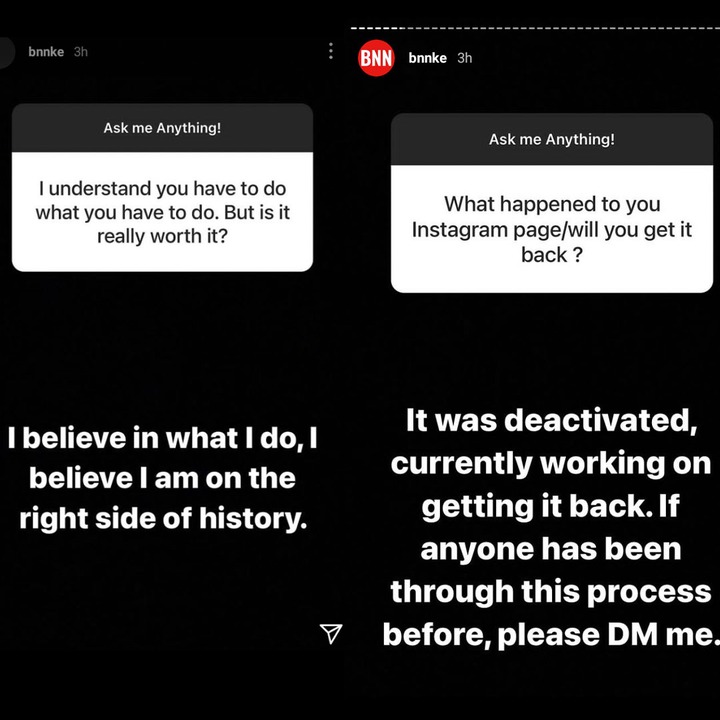Open the red BNN profile avatar
The image size is (720, 720).
[x=376, y=58]
